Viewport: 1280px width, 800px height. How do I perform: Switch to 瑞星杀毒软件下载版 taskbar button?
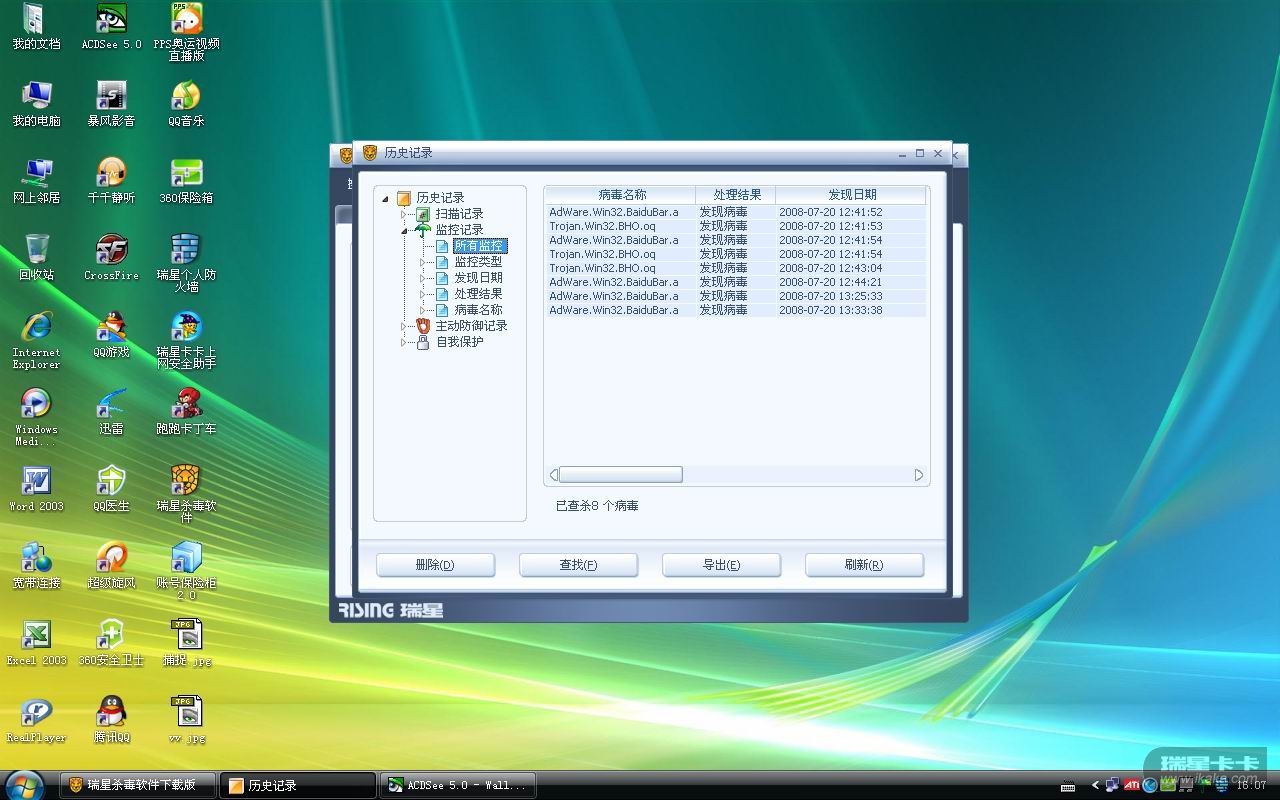[x=138, y=785]
